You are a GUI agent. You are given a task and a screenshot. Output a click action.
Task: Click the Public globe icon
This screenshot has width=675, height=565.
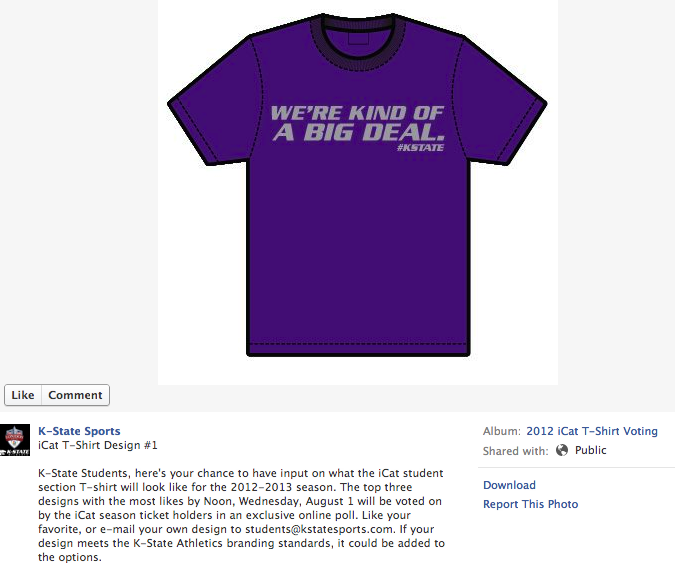(562, 450)
